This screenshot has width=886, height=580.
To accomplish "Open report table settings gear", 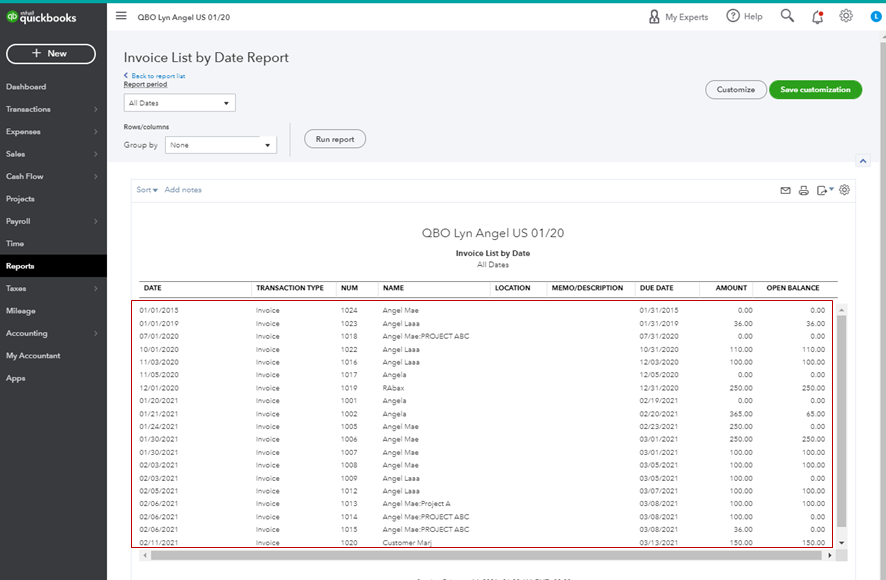I will (x=844, y=190).
